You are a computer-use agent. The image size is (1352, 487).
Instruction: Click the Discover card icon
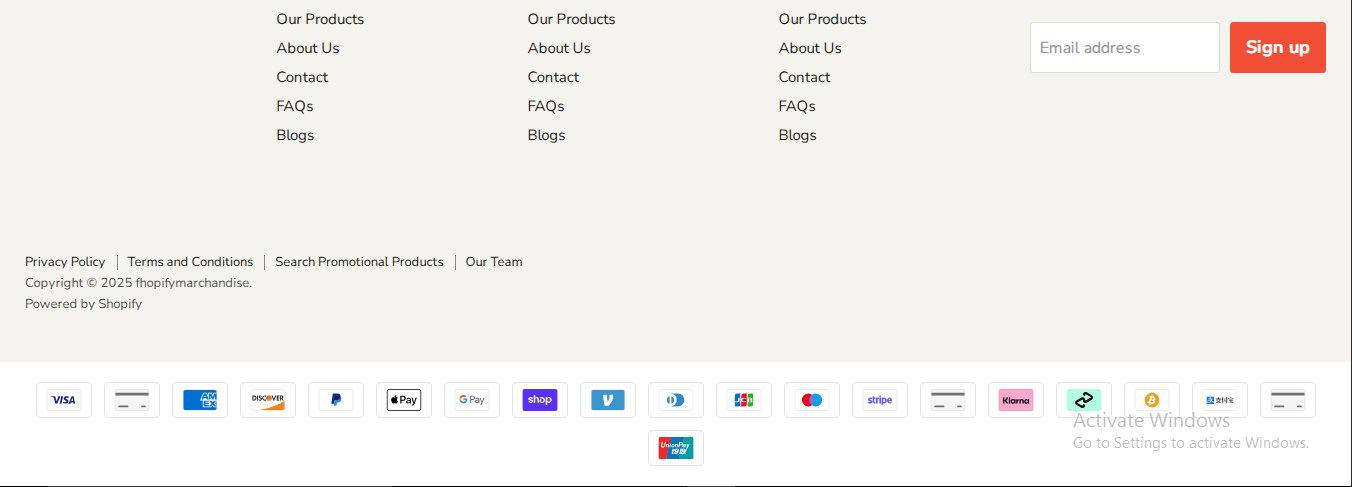[268, 400]
